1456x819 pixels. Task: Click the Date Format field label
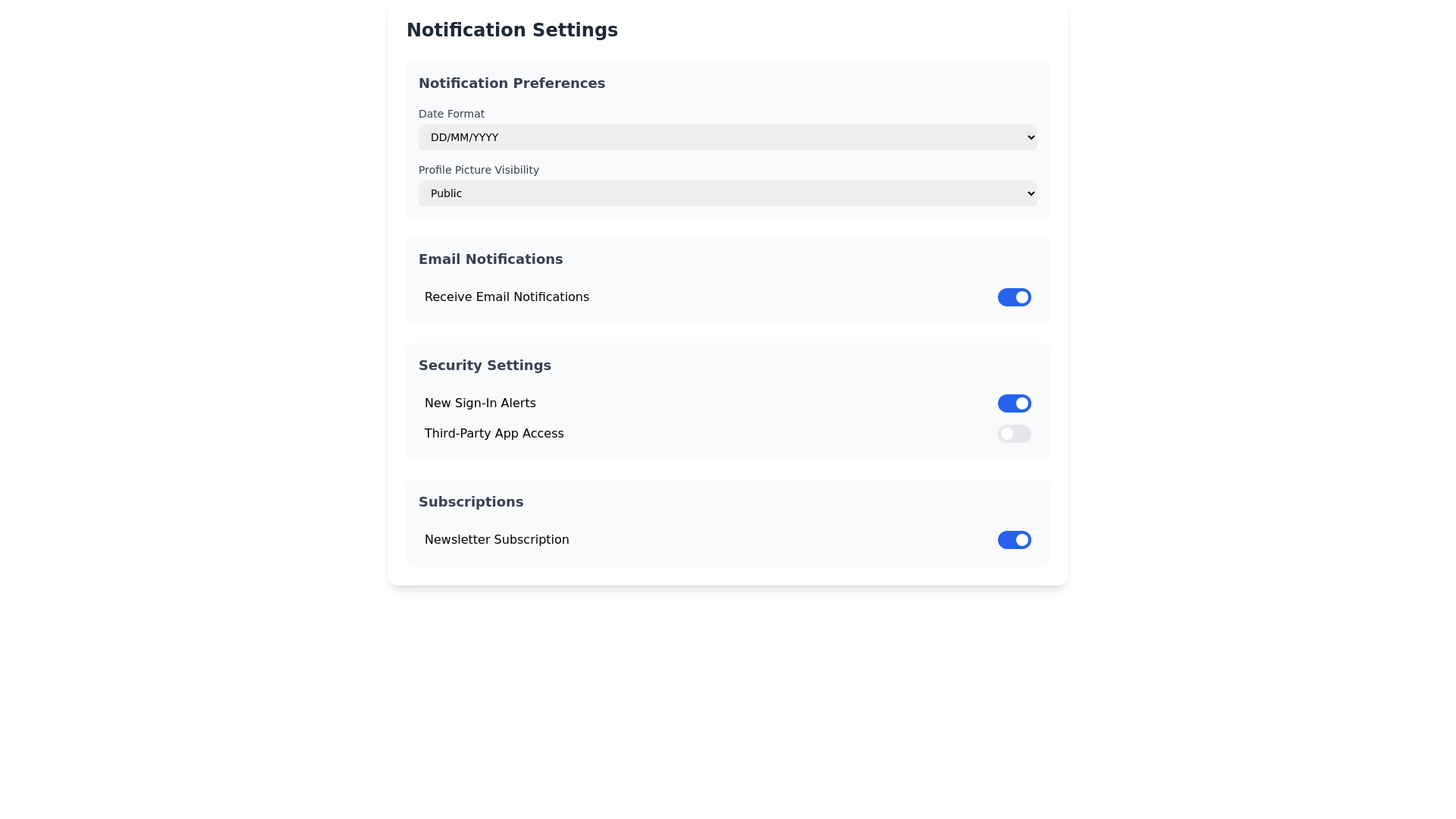point(451,114)
